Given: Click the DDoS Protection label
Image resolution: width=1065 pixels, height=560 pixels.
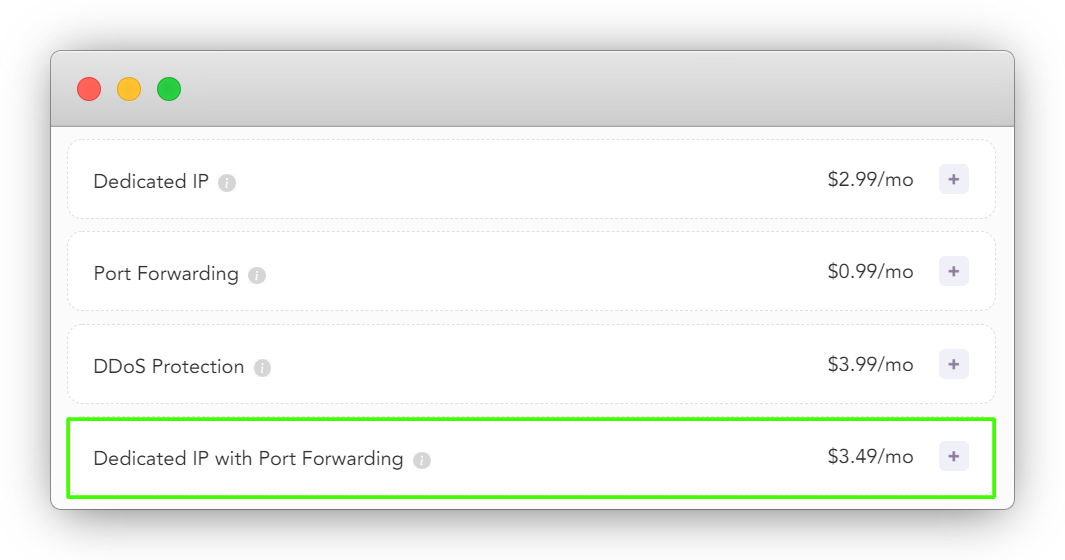Looking at the screenshot, I should [168, 366].
